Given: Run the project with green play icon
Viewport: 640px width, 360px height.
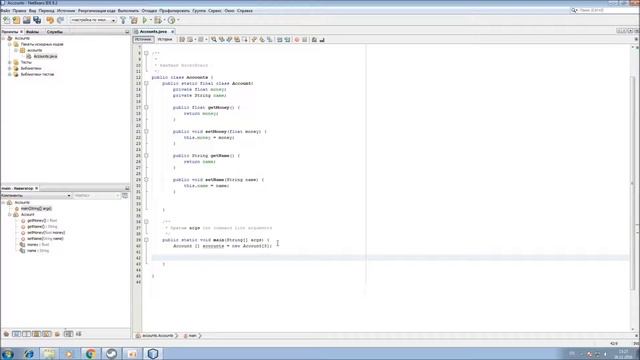Looking at the screenshot, I should pos(145,20).
